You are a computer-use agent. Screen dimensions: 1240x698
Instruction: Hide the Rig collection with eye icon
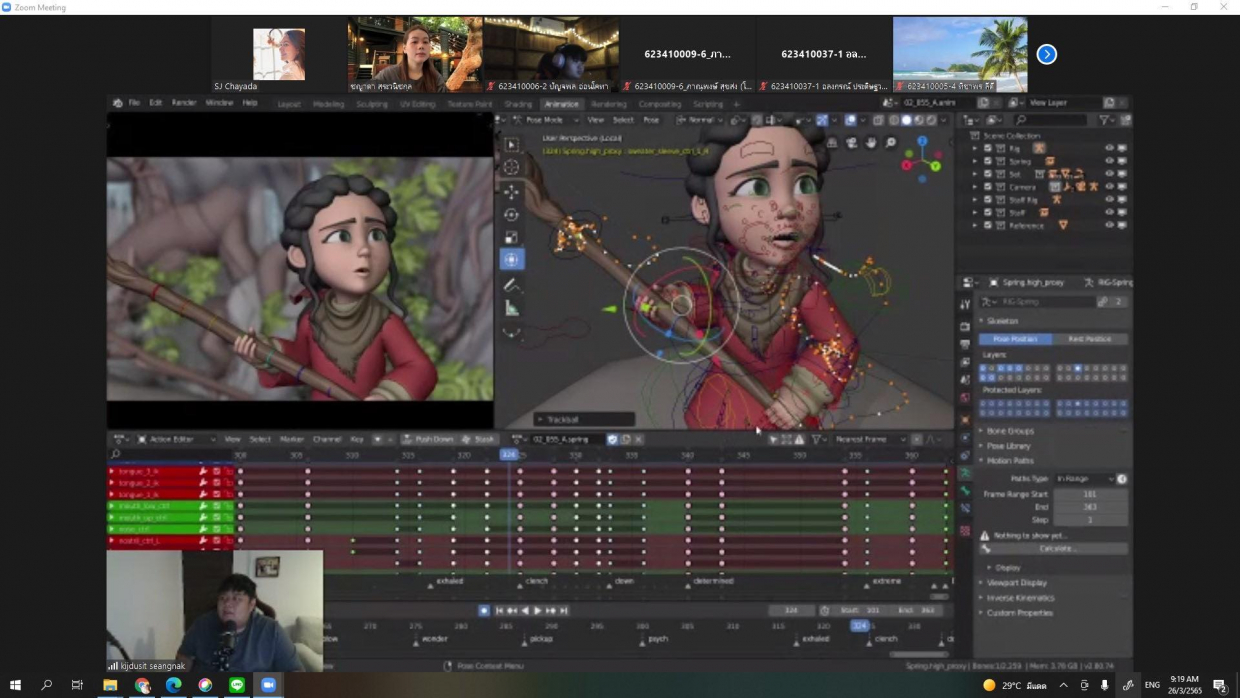[1108, 148]
